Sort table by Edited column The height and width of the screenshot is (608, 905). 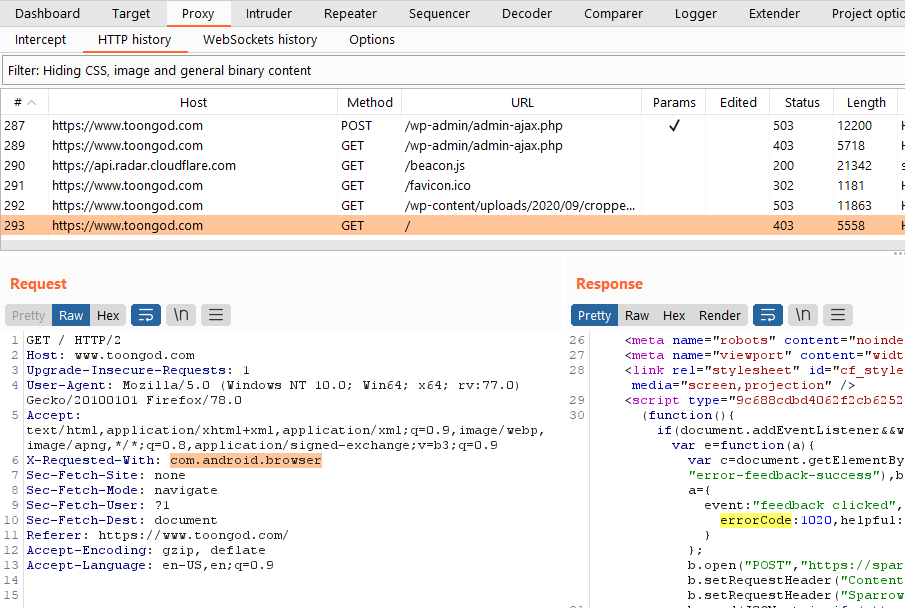(x=738, y=103)
